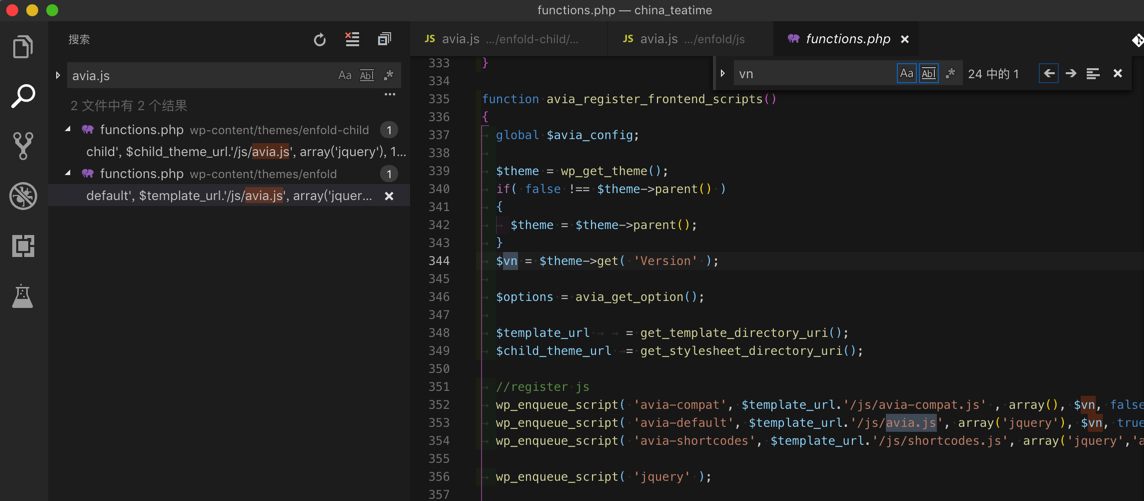
Task: Expand the replace field in sidebar search
Action: click(x=58, y=75)
